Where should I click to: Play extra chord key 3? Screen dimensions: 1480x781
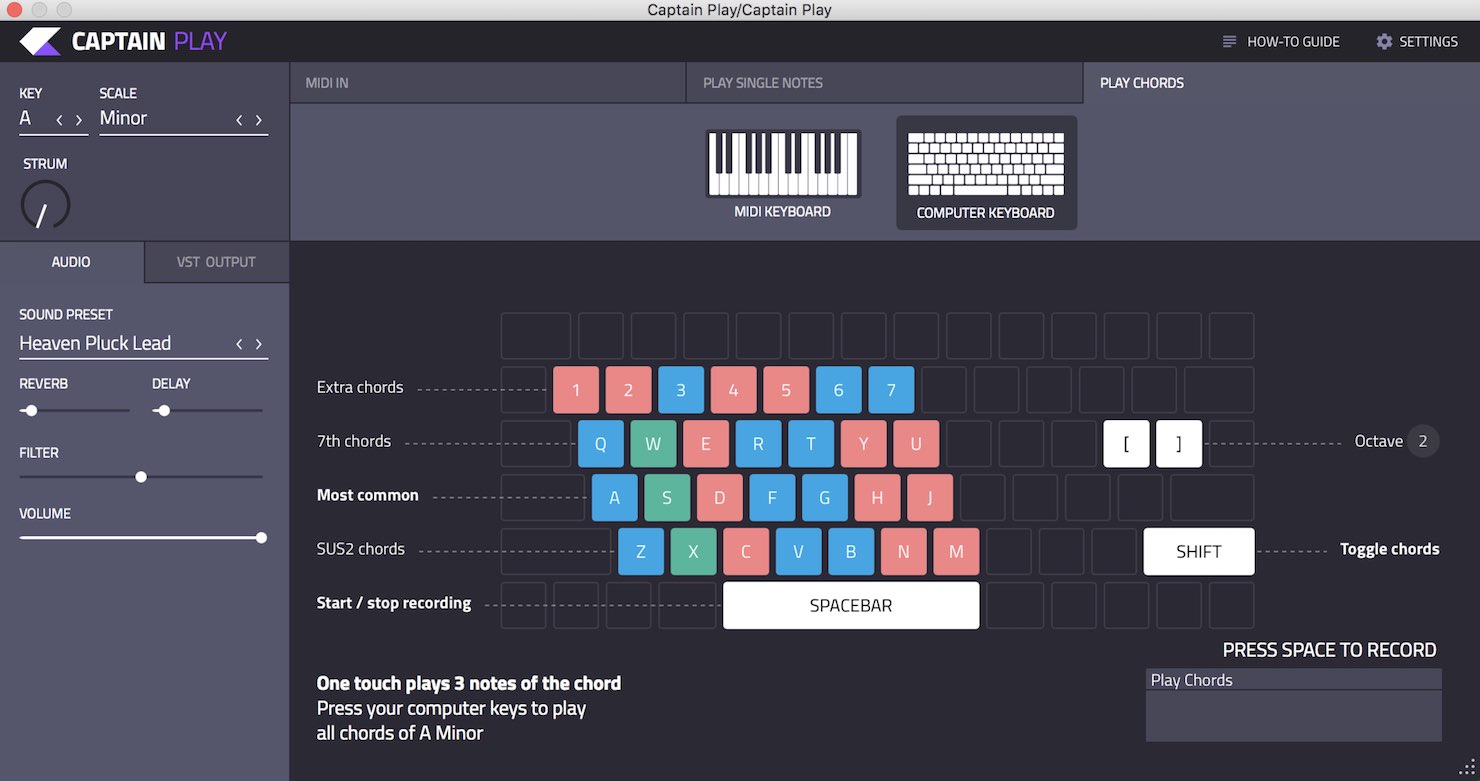[x=681, y=390]
